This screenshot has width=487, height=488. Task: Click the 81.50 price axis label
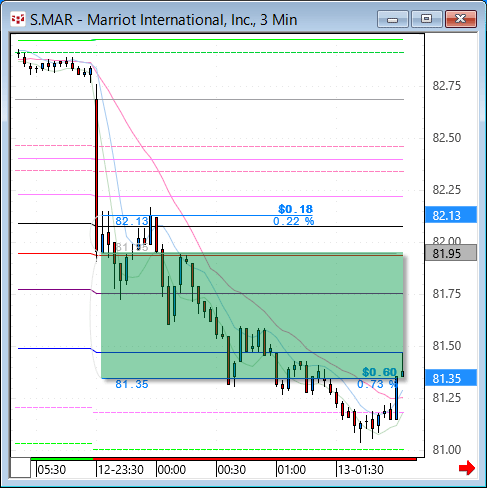point(447,345)
